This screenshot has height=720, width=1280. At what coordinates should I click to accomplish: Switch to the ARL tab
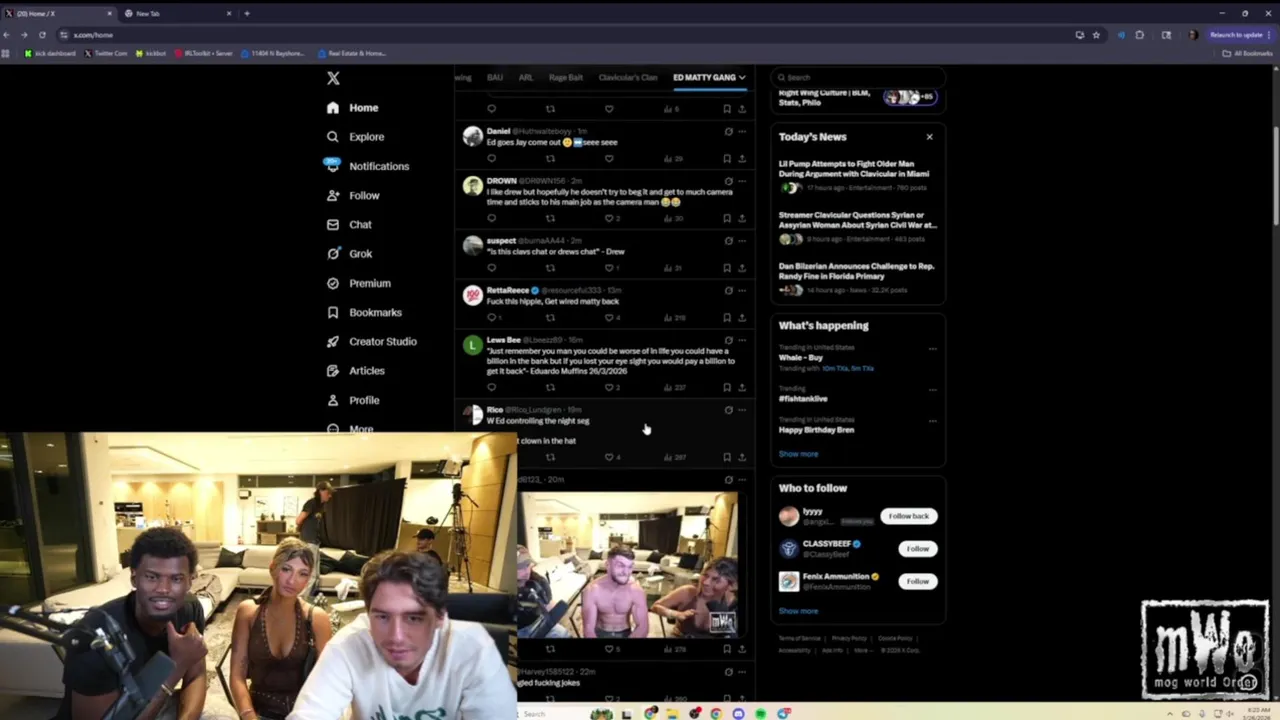pyautogui.click(x=525, y=77)
